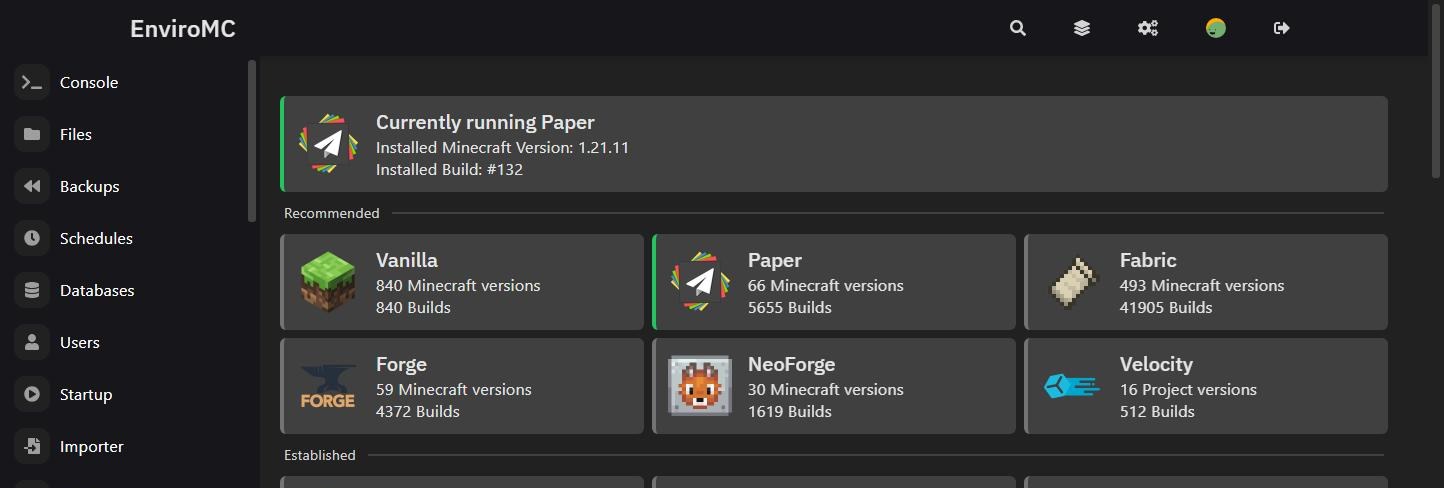1444x488 pixels.
Task: Click the Recommended section label
Action: pos(332,213)
